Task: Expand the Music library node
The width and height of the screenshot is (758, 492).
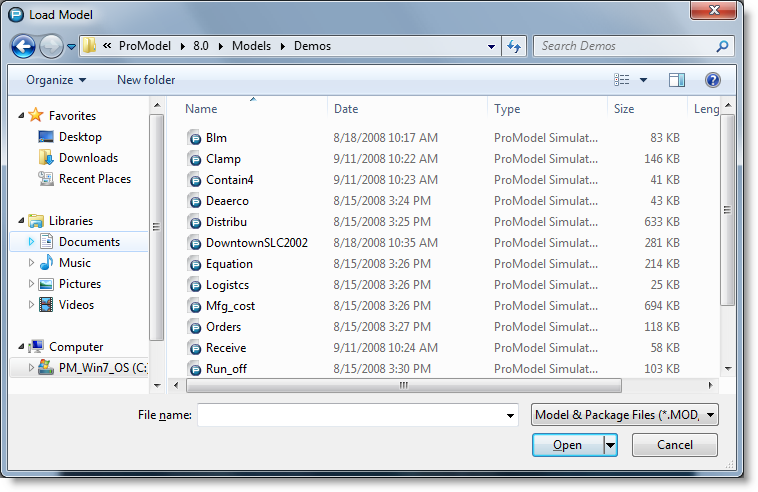Action: point(31,262)
